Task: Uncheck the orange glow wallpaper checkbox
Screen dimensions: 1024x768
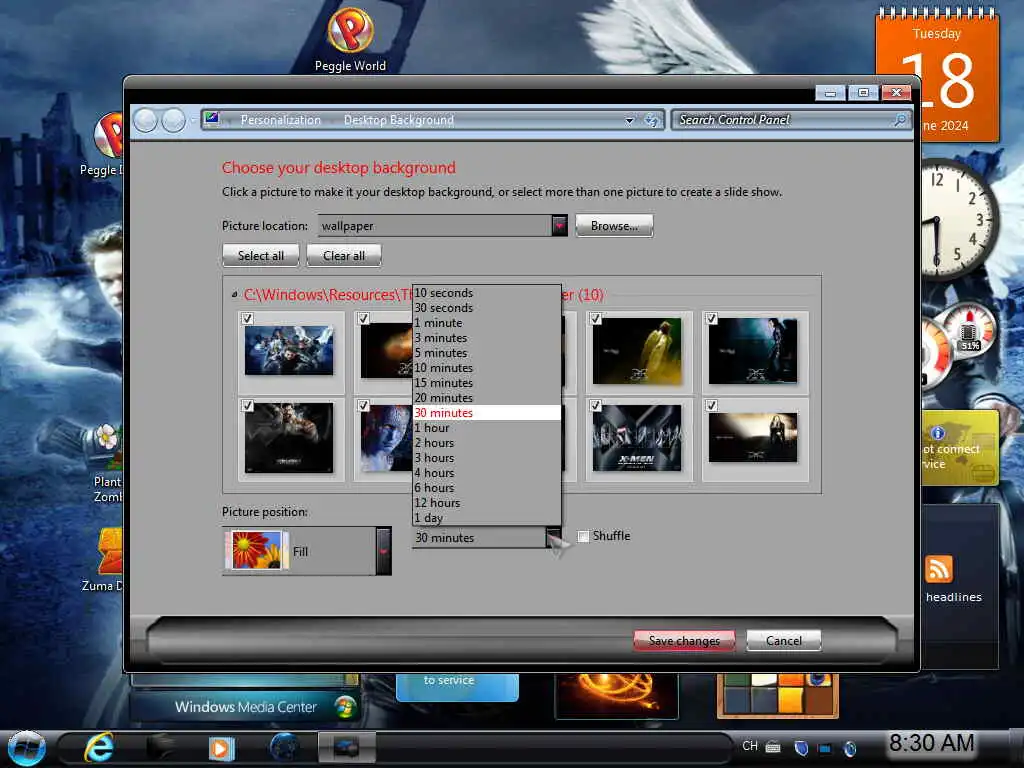Action: click(x=363, y=319)
